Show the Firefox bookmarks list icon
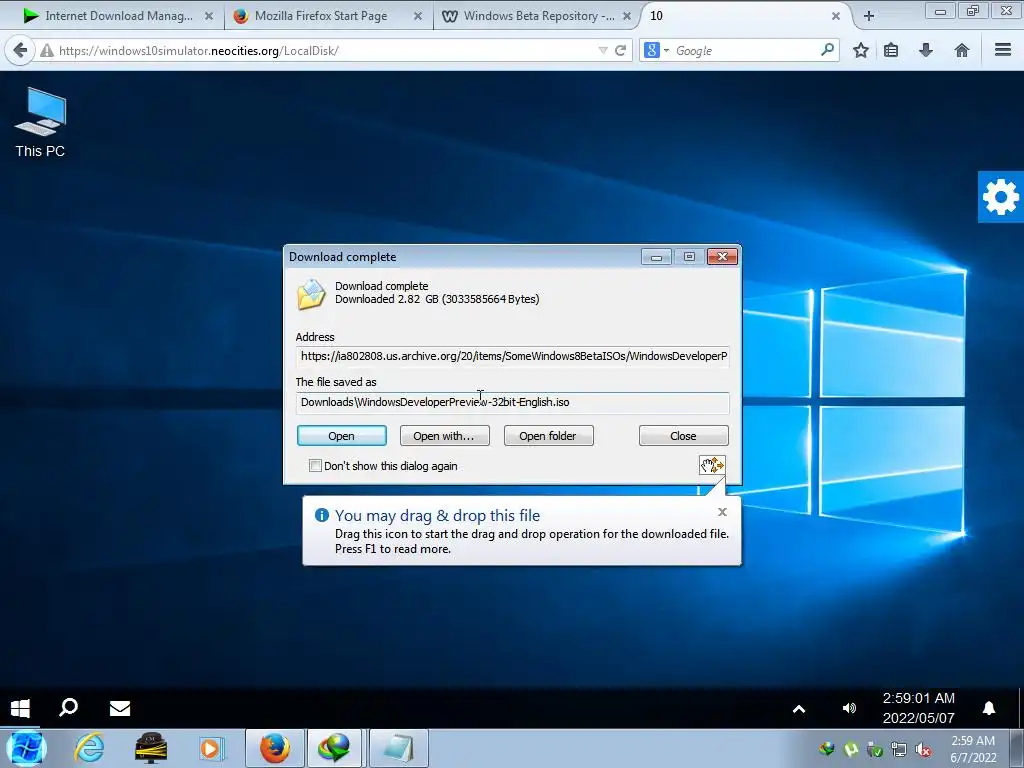 coord(891,50)
